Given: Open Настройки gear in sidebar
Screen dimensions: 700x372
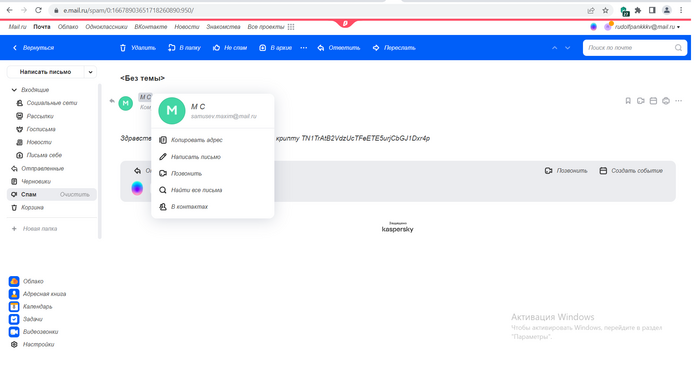Looking at the screenshot, I should 32,345.
